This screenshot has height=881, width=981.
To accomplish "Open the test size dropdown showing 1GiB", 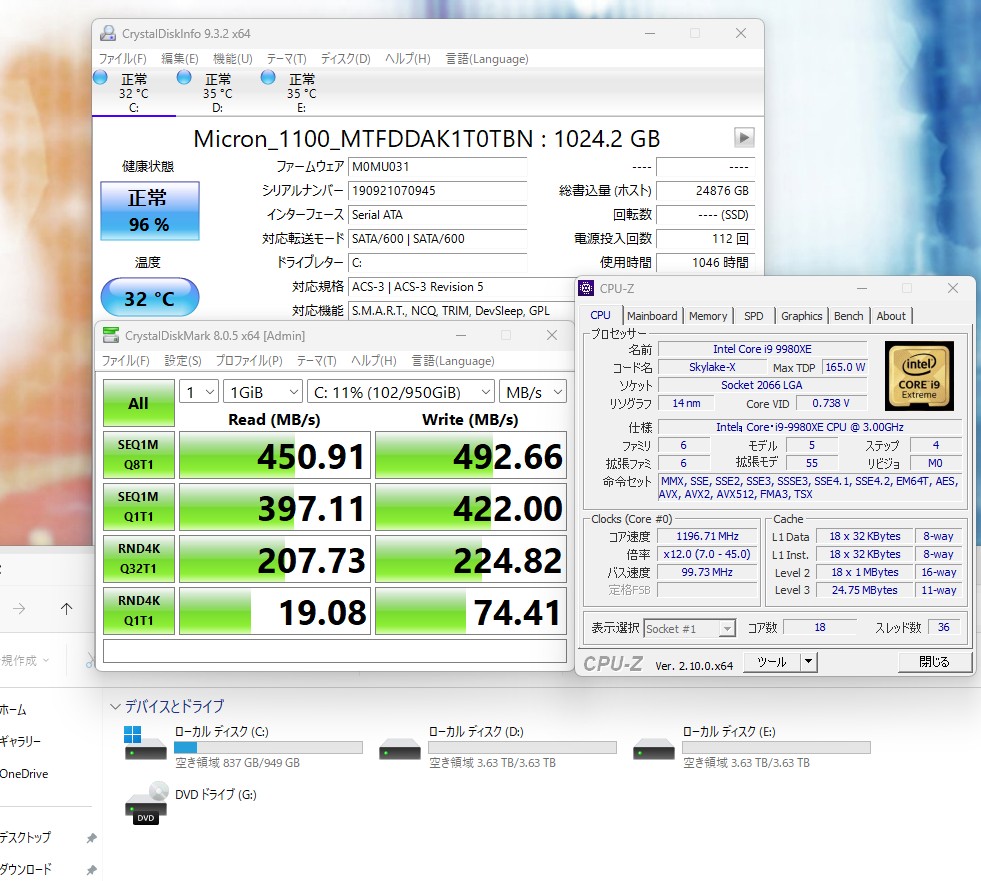I will pos(263,392).
